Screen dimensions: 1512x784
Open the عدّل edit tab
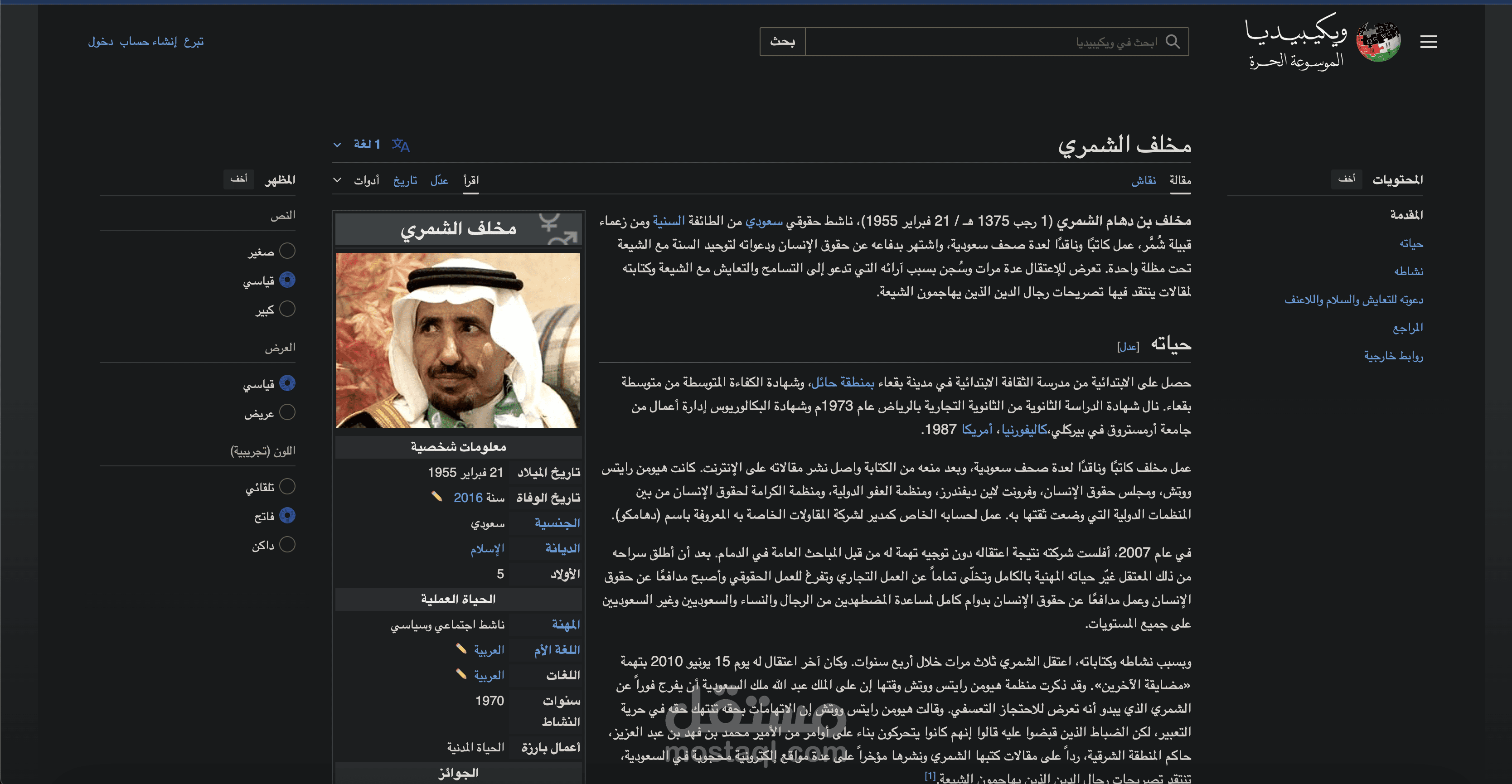[x=439, y=180]
